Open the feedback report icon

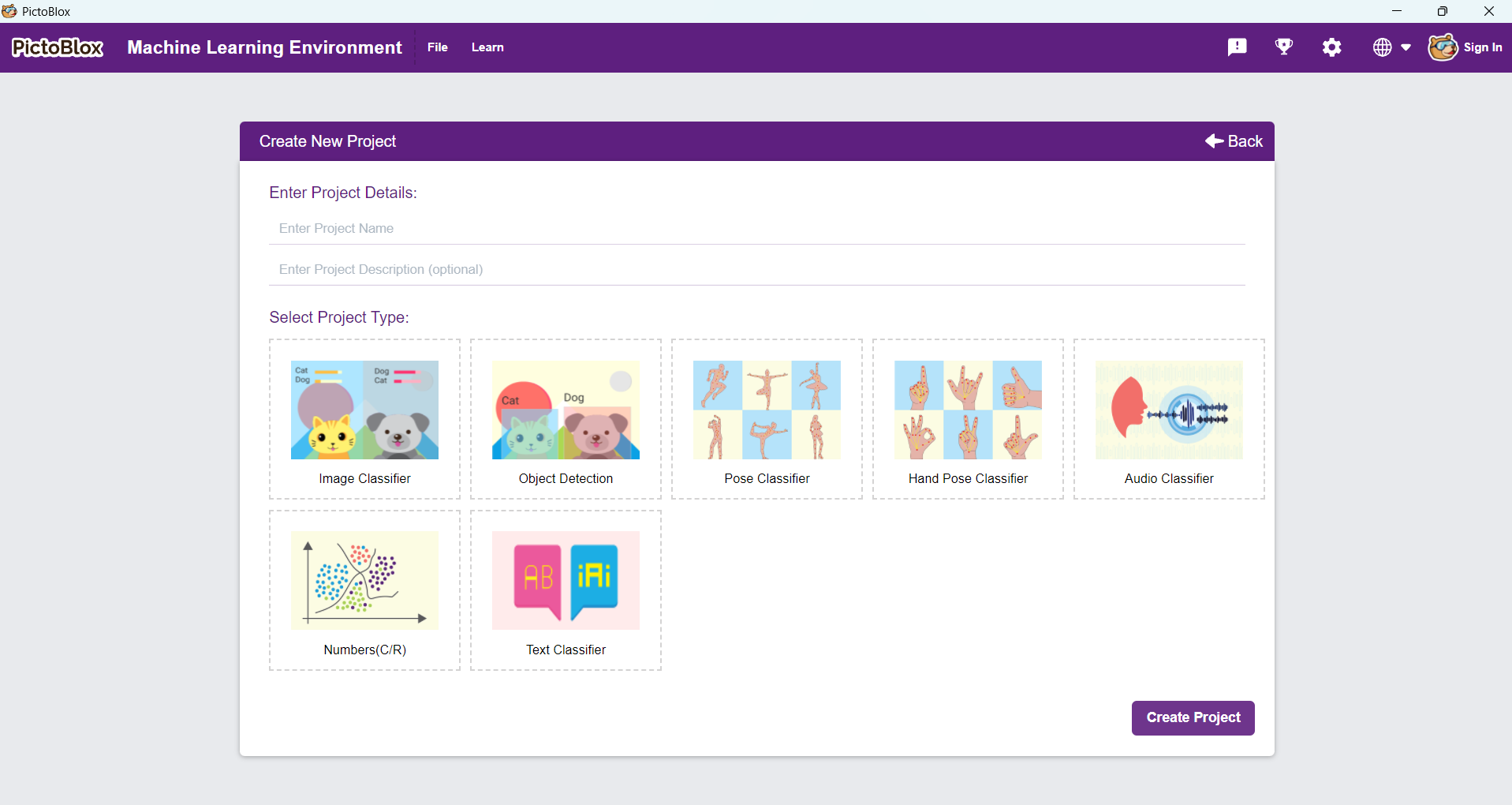point(1237,47)
